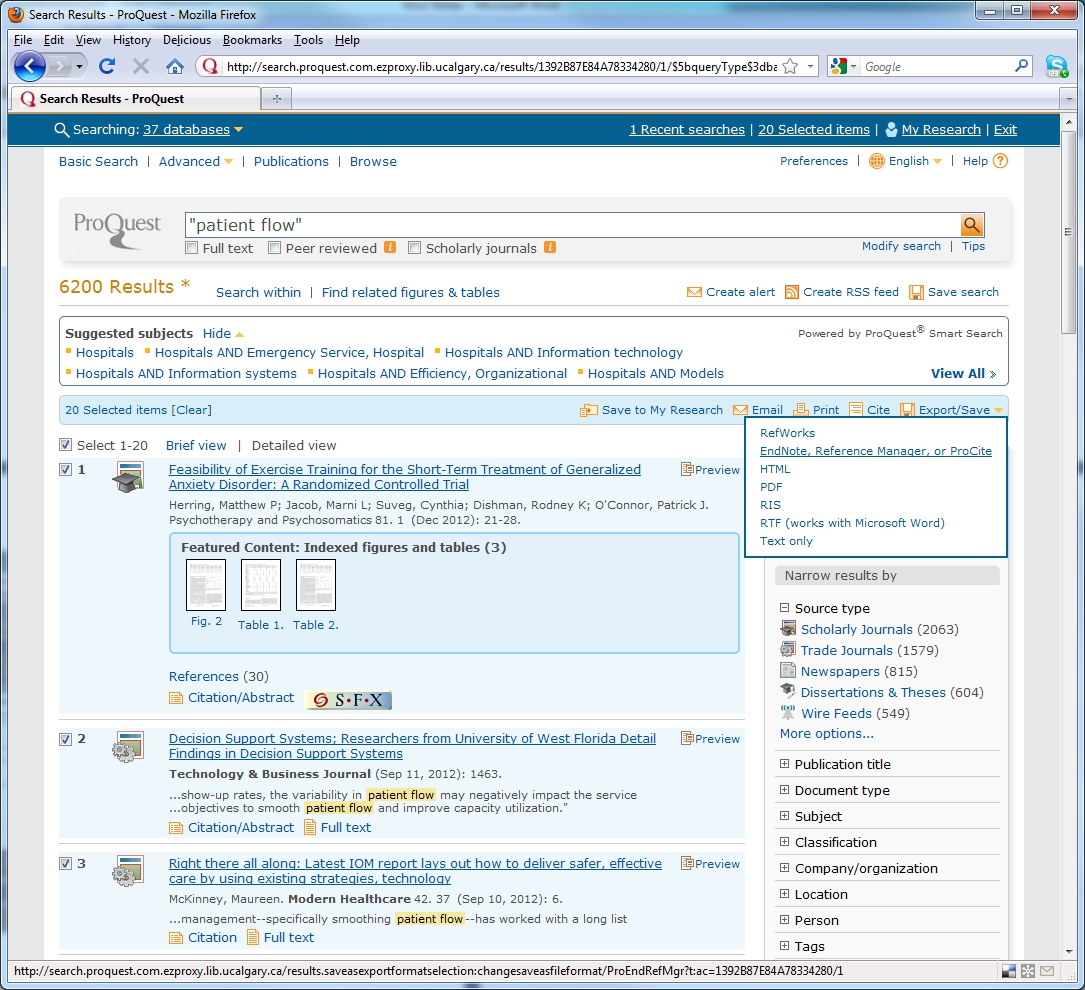Choose RefWorks from the export menu
1085x990 pixels.
(787, 433)
